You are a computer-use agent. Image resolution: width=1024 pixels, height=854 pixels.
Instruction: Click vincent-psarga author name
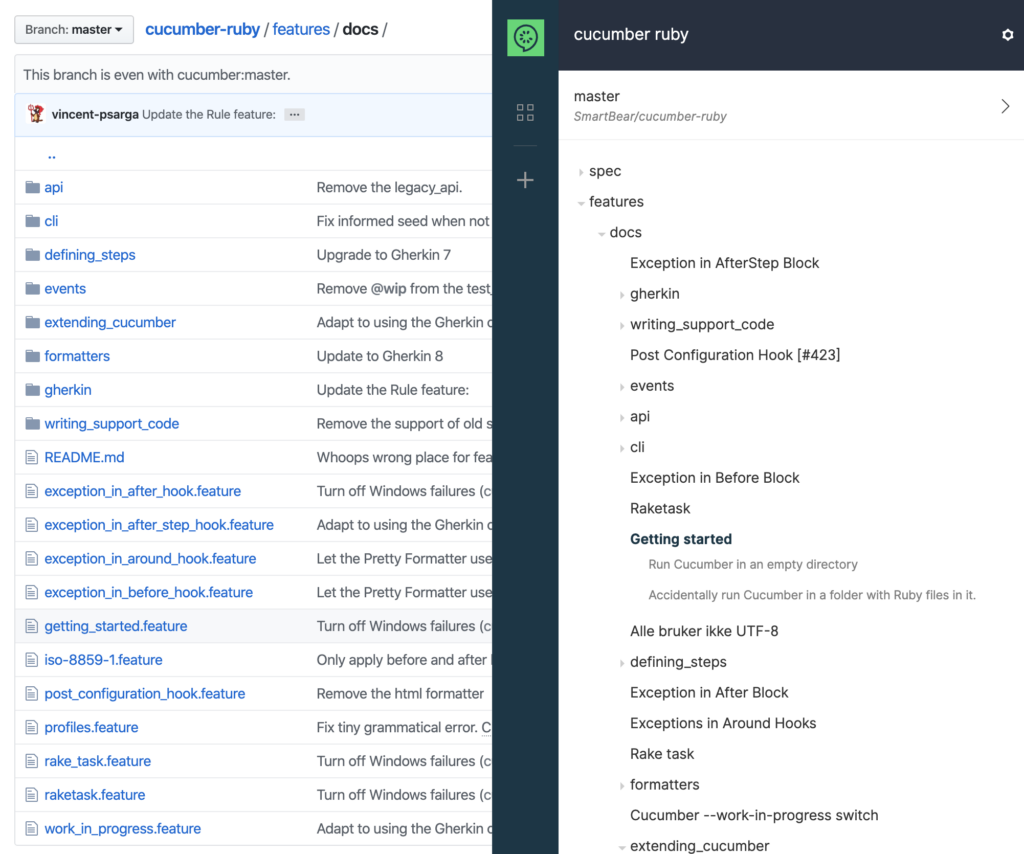click(95, 114)
